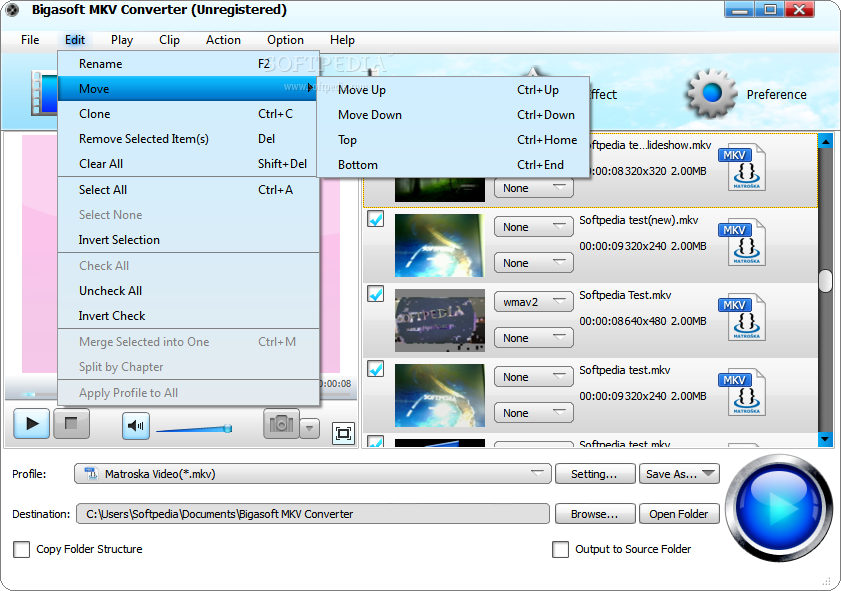Select thumbnail of Softpedia test(new).mkv

pos(440,245)
